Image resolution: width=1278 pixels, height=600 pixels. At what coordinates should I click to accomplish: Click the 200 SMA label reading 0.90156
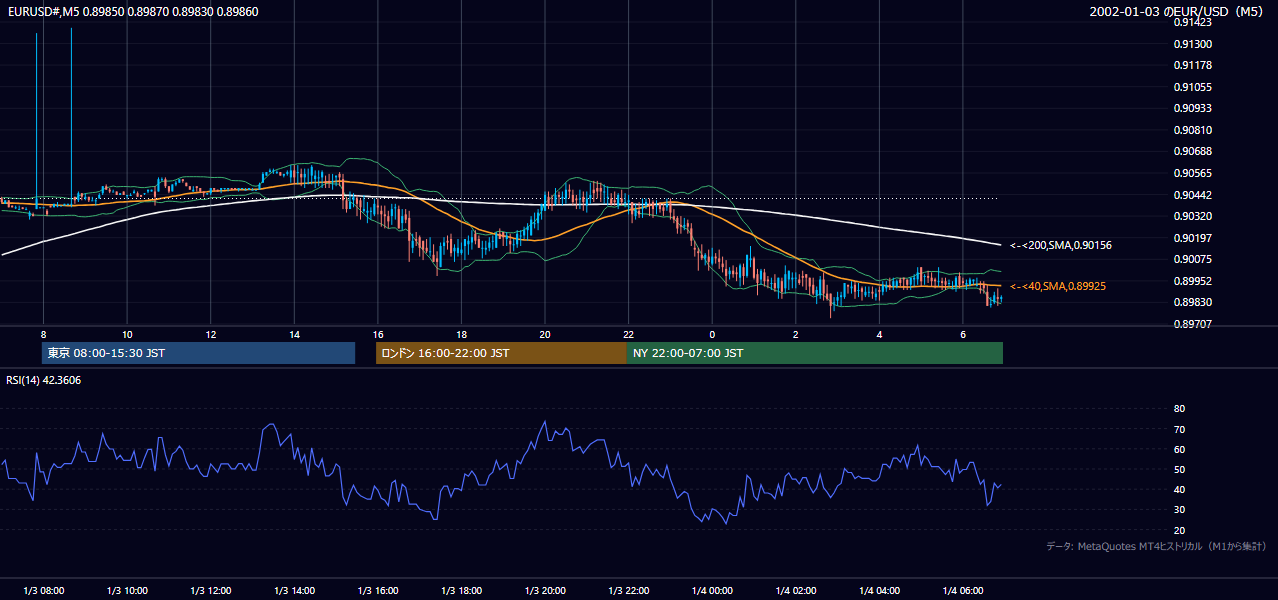[x=1060, y=245]
